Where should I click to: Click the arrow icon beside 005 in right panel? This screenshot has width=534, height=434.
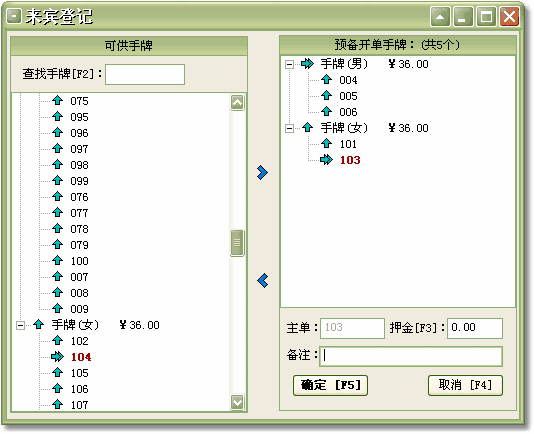[327, 96]
